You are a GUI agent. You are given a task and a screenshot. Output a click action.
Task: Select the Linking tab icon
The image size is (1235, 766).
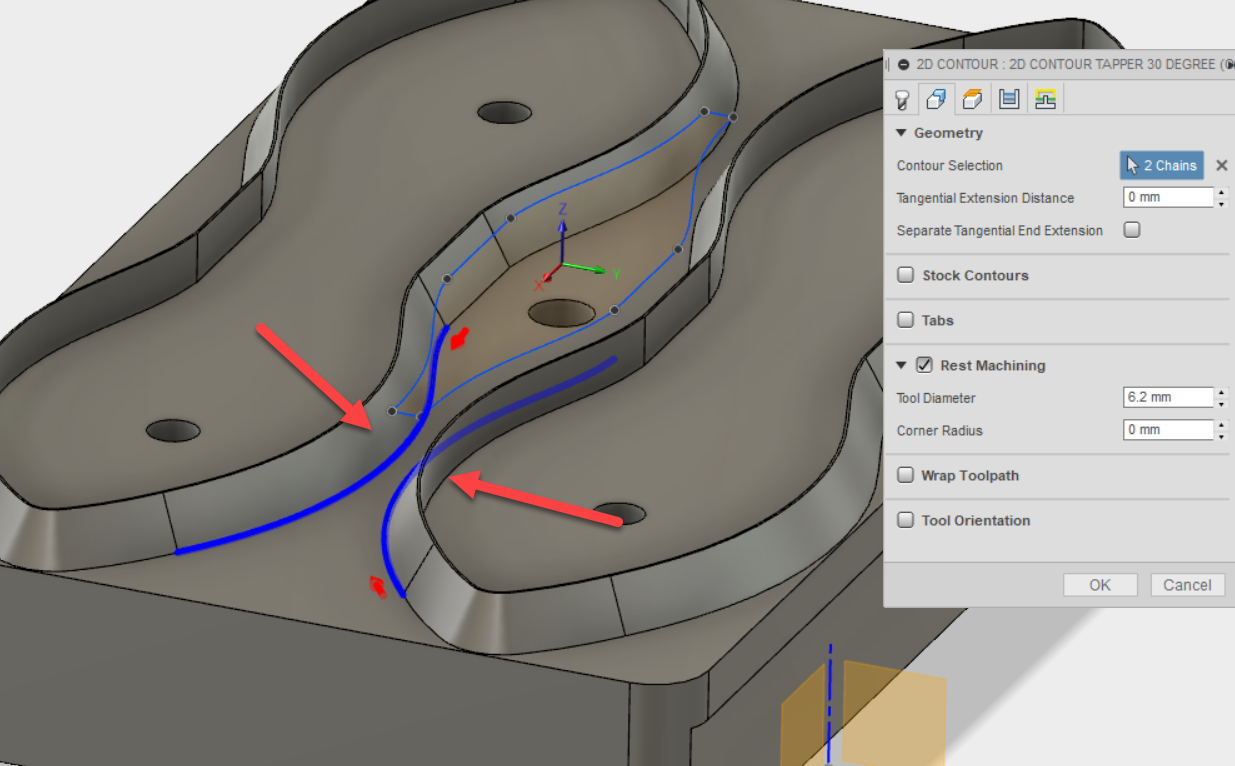(1046, 98)
